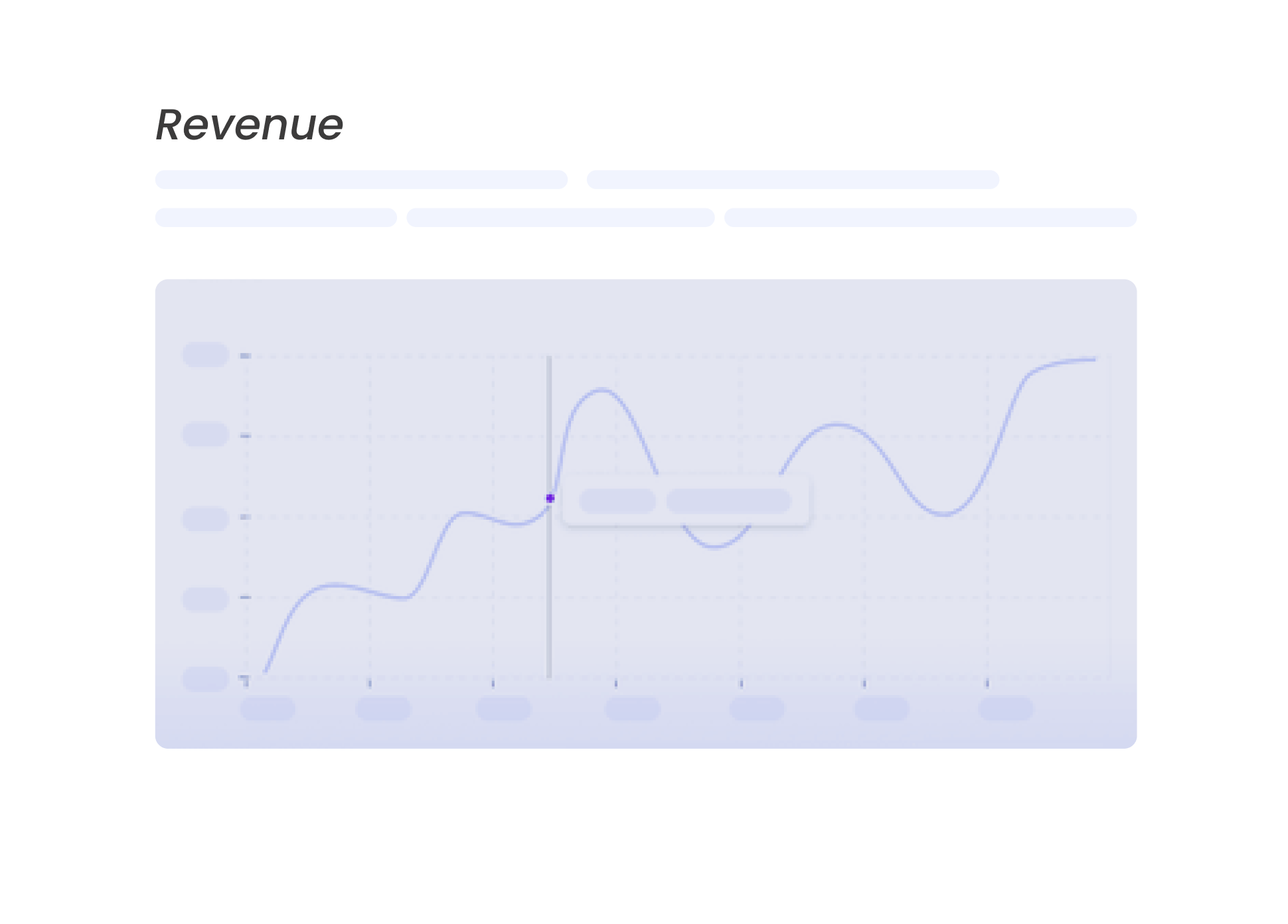Click the shortest placeholder bar in second row

coord(276,217)
